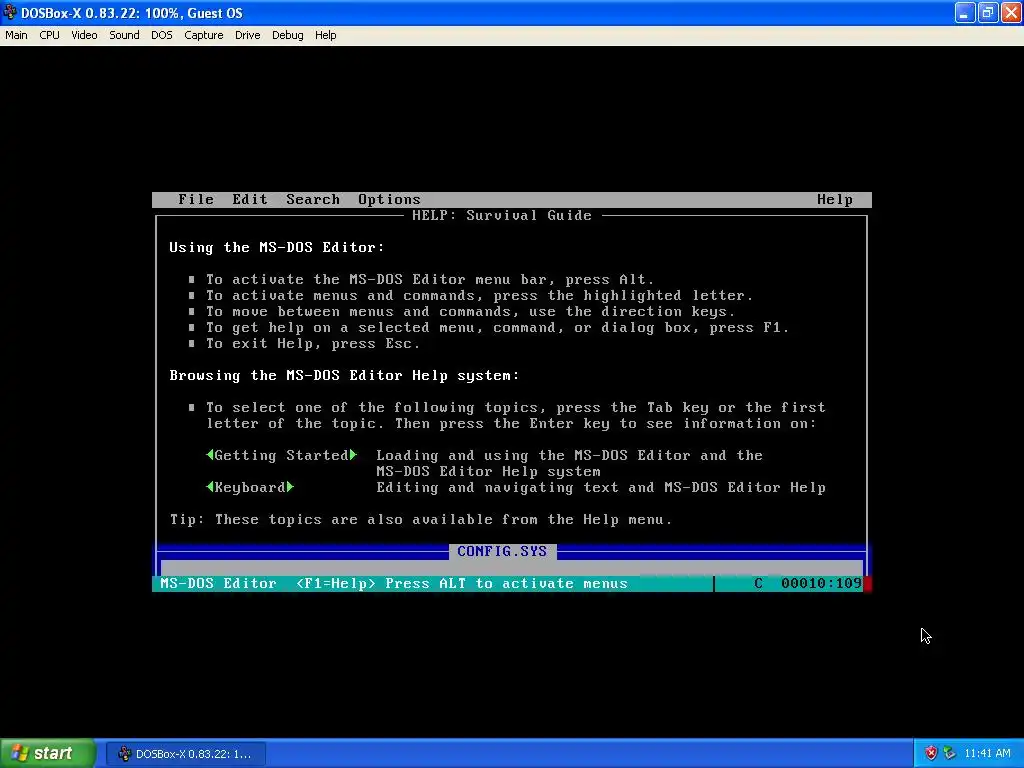
Task: Open the DOSBox-X Video menu
Action: [x=84, y=35]
